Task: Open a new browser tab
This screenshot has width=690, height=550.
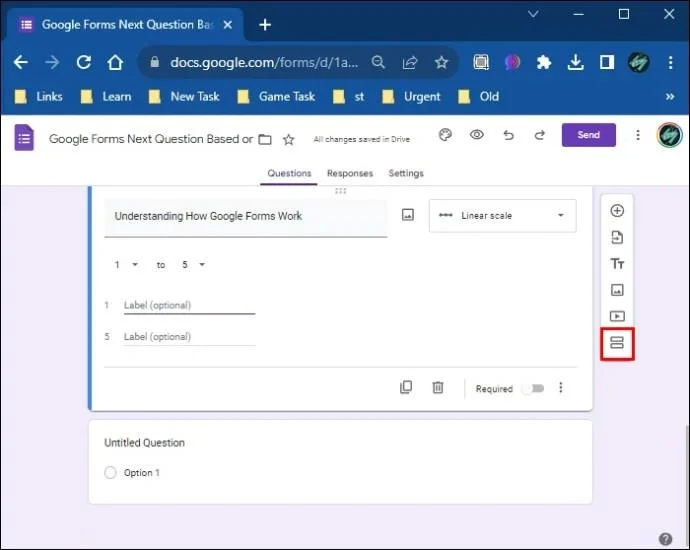Action: coord(265,25)
